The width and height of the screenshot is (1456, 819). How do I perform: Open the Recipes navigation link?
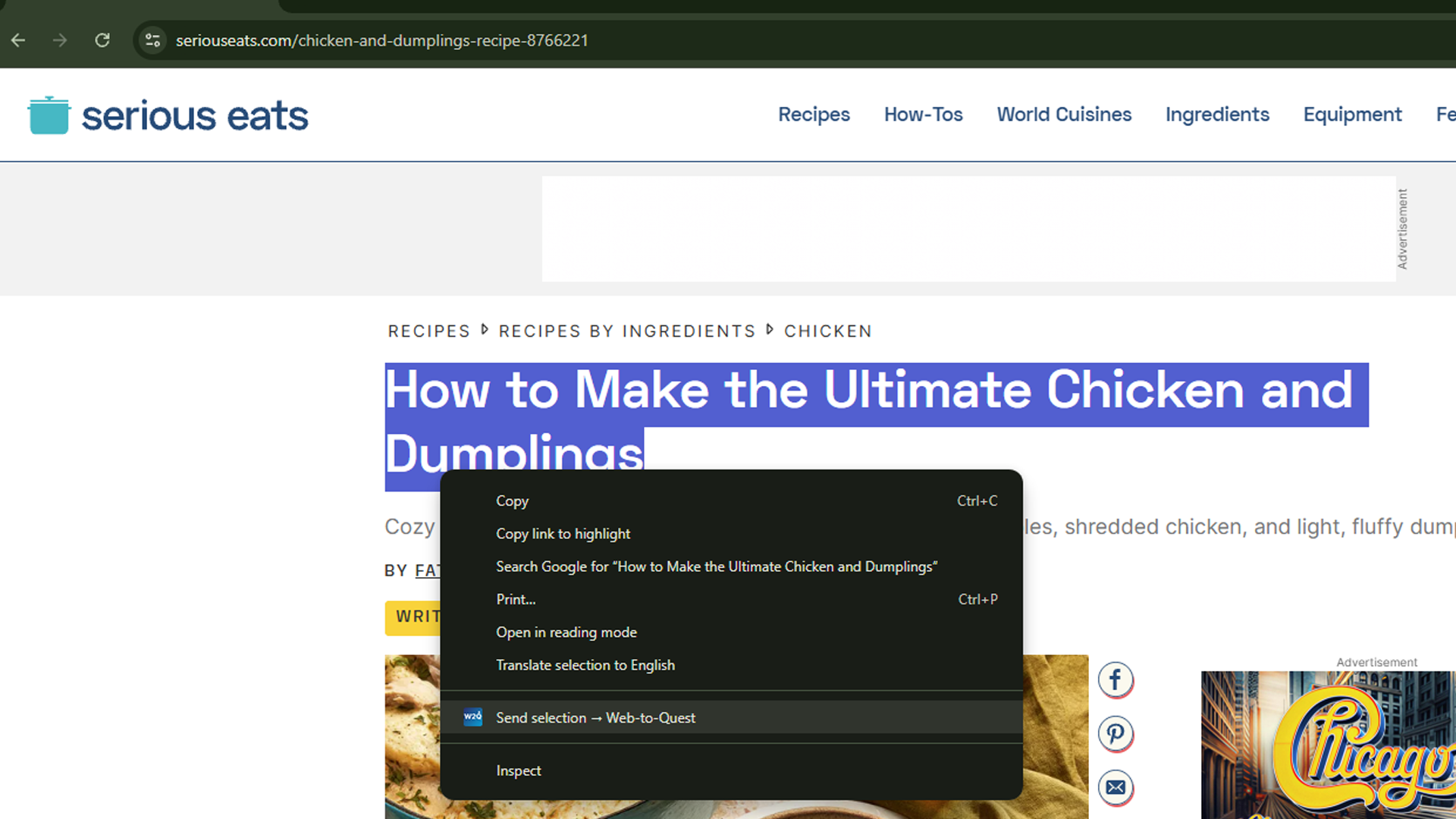click(814, 115)
